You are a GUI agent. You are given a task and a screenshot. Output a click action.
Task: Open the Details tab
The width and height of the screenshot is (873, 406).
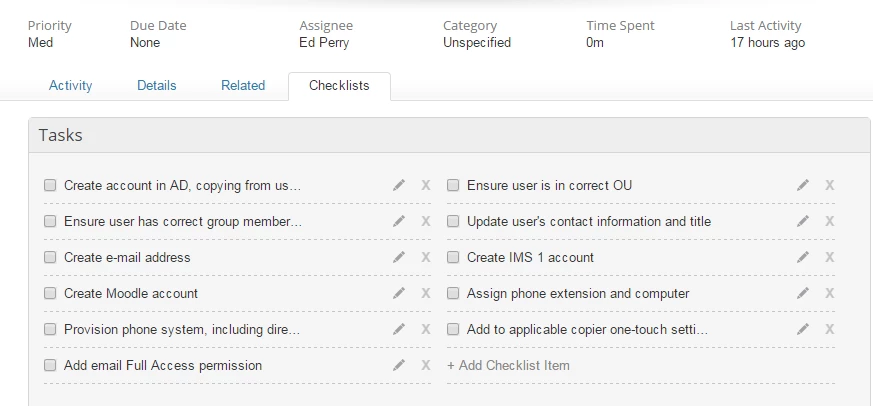pos(157,86)
